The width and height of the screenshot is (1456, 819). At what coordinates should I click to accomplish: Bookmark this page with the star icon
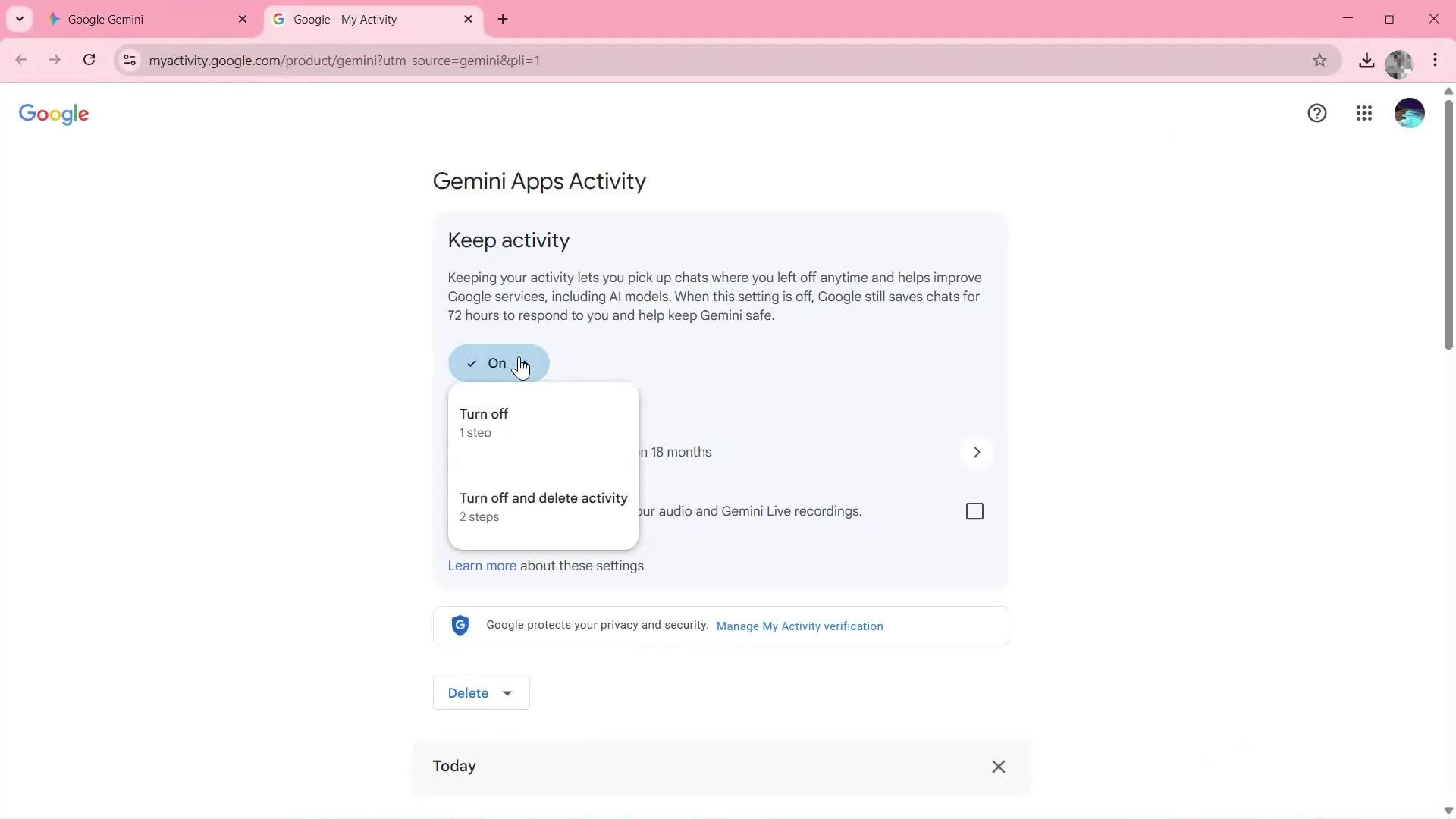coord(1320,60)
